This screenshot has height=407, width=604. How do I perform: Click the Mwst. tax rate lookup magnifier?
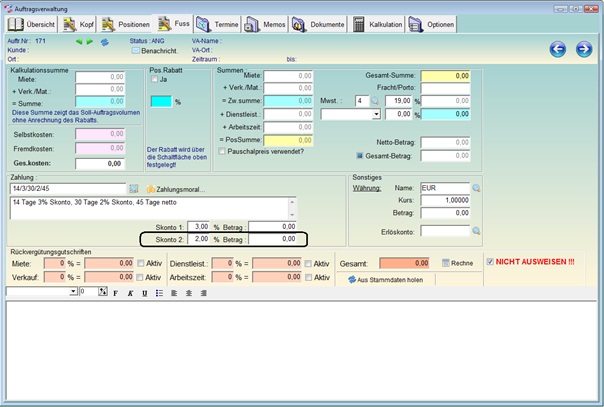click(375, 101)
